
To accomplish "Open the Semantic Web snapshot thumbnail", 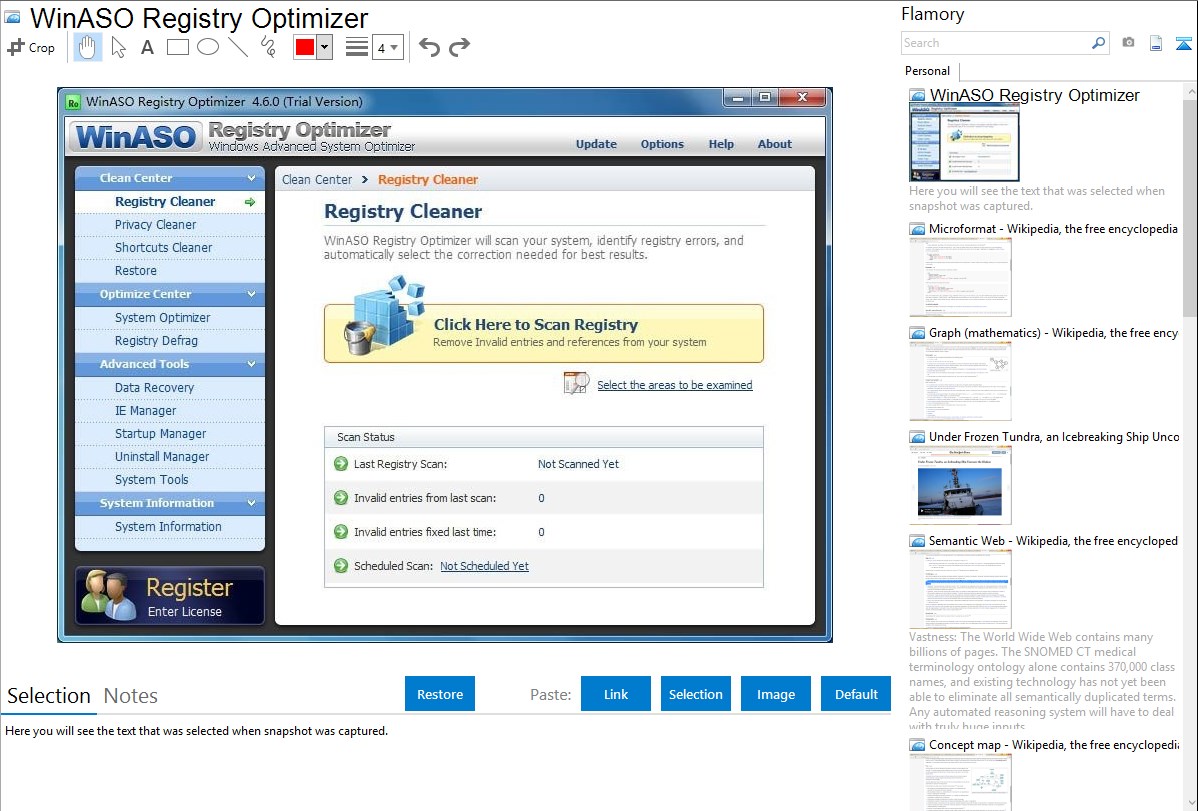I will click(960, 589).
